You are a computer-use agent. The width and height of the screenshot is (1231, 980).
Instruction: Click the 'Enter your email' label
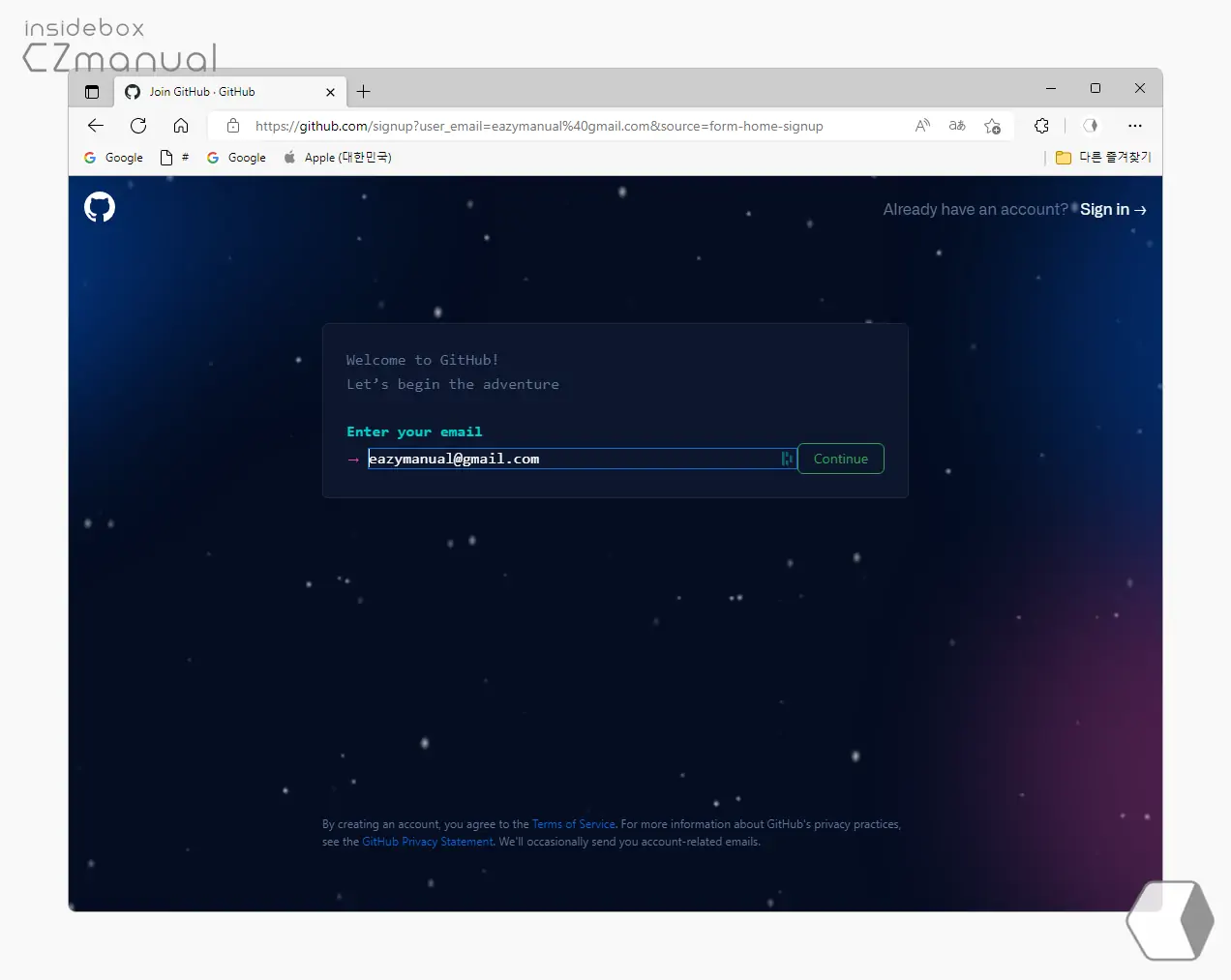414,431
